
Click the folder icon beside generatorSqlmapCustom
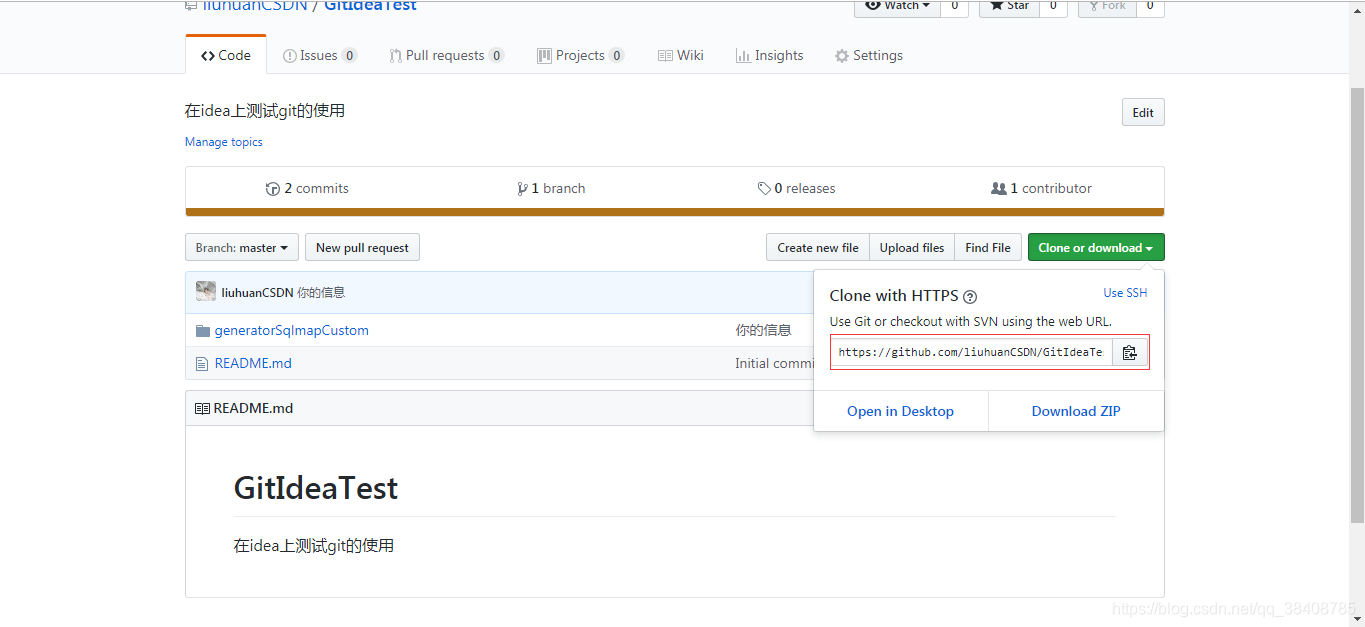click(203, 330)
